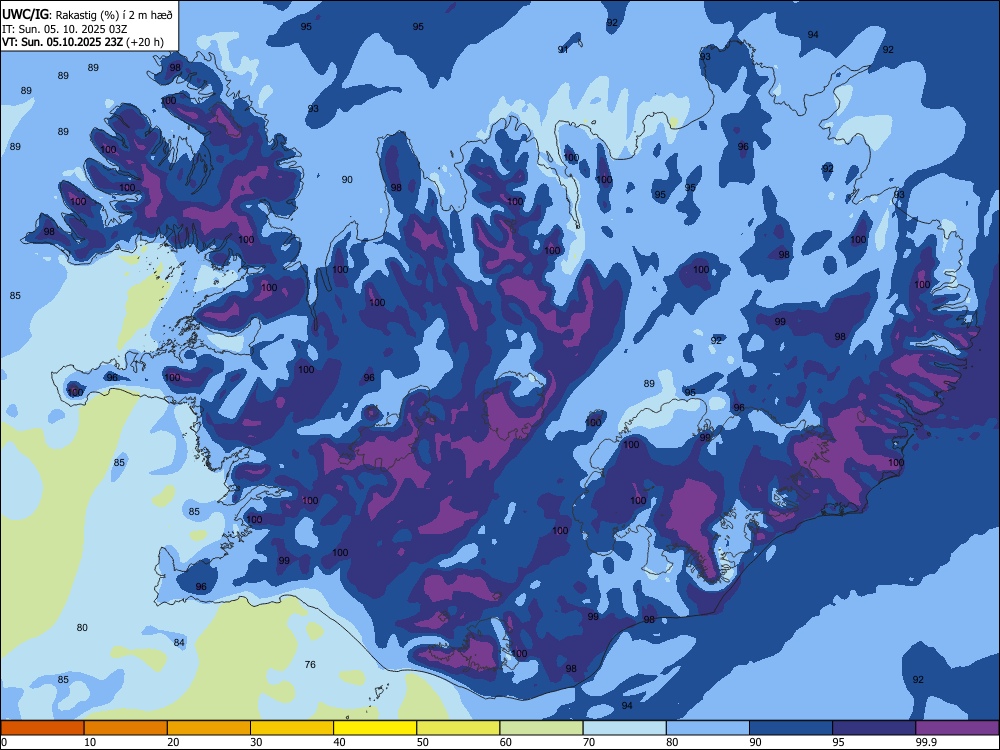The height and width of the screenshot is (750, 1000).
Task: Click the '99.9' legend tick label
Action: 925,742
